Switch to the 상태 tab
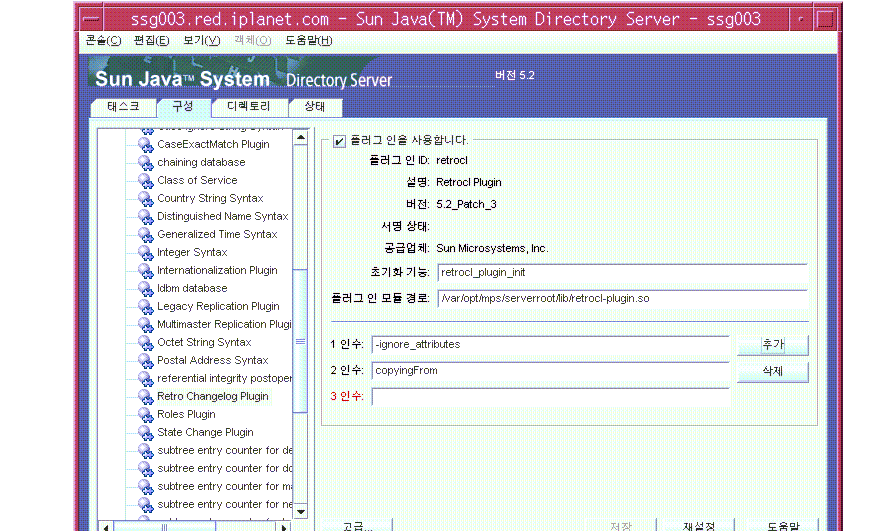The height and width of the screenshot is (531, 890). [314, 107]
